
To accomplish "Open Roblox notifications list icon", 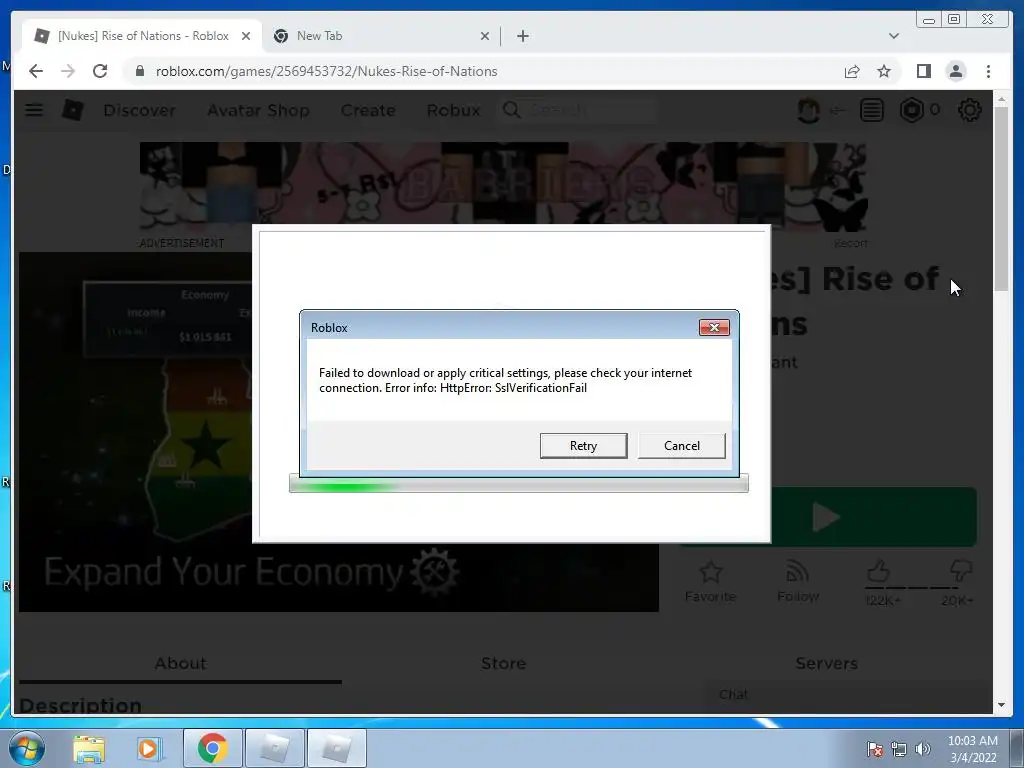I will (871, 110).
